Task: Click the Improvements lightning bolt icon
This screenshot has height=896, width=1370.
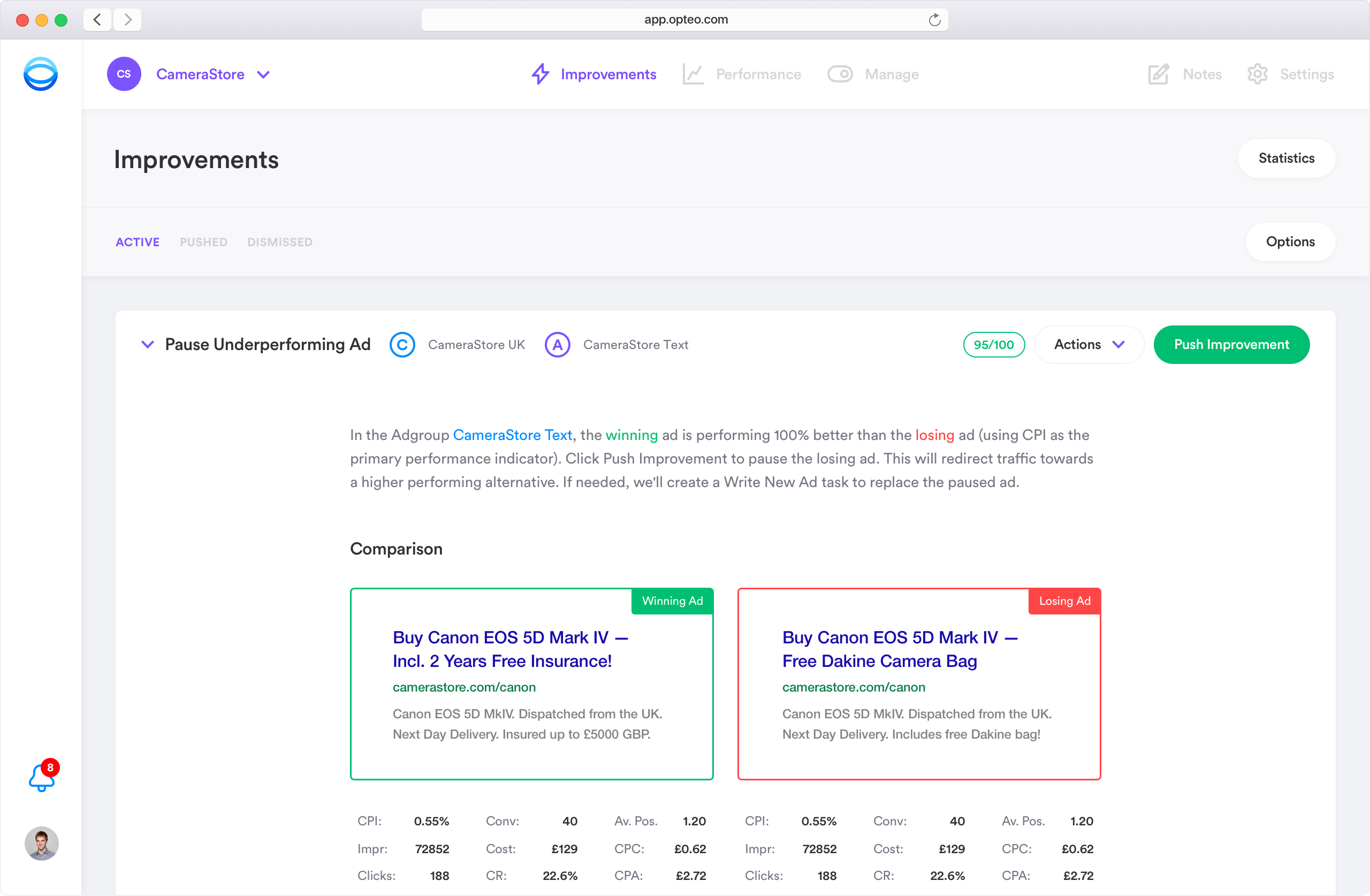Action: pos(540,74)
